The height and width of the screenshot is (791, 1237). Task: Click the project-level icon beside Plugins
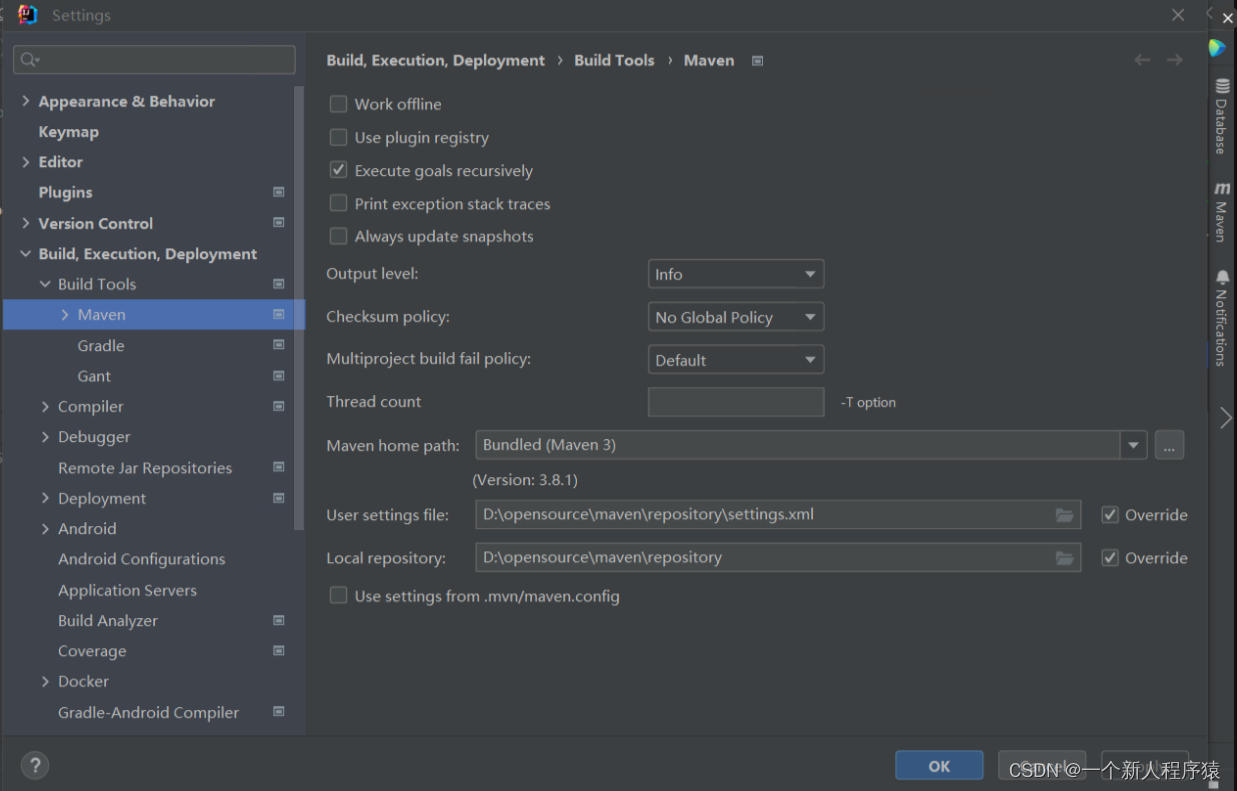(279, 192)
